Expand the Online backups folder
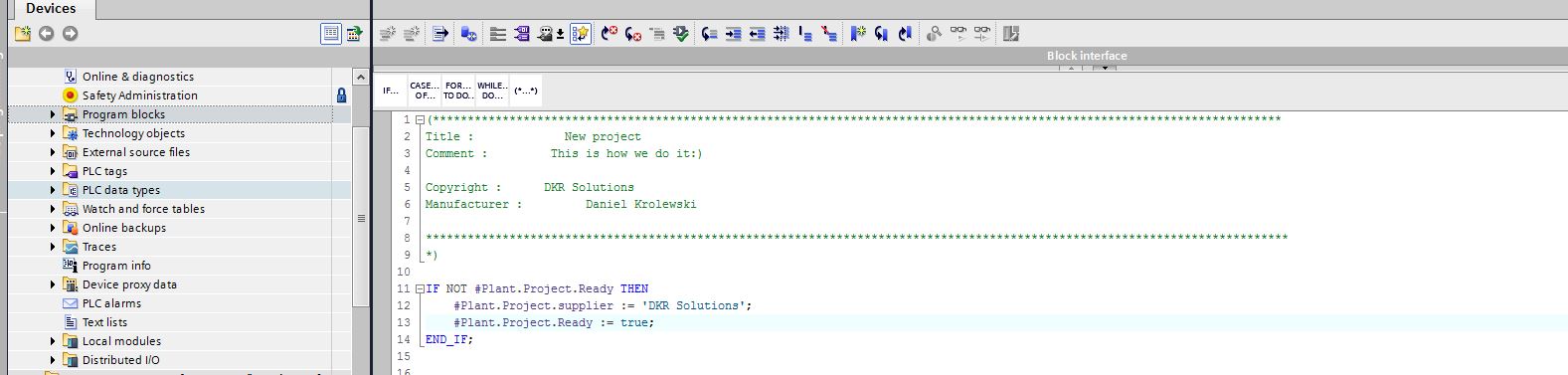 click(x=53, y=228)
